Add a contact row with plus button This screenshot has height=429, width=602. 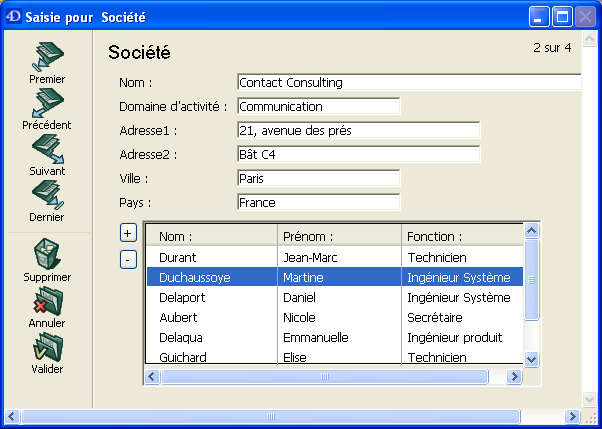click(128, 233)
